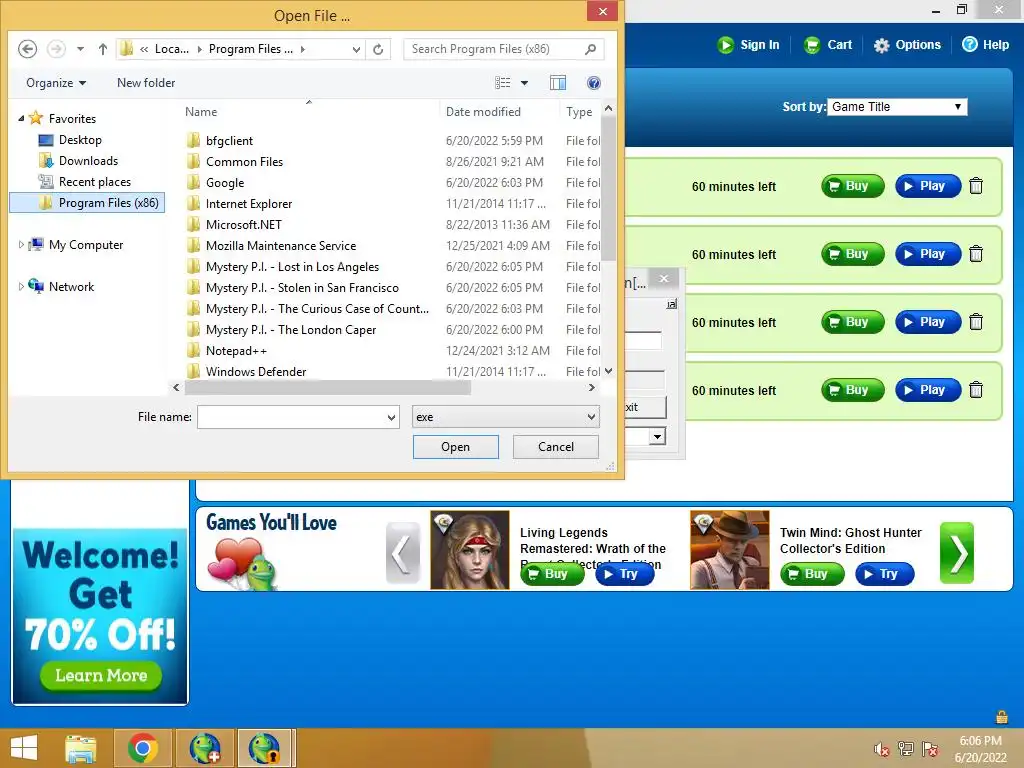
Task: Switch to the Big Fish Games taskbar app
Action: [x=264, y=748]
